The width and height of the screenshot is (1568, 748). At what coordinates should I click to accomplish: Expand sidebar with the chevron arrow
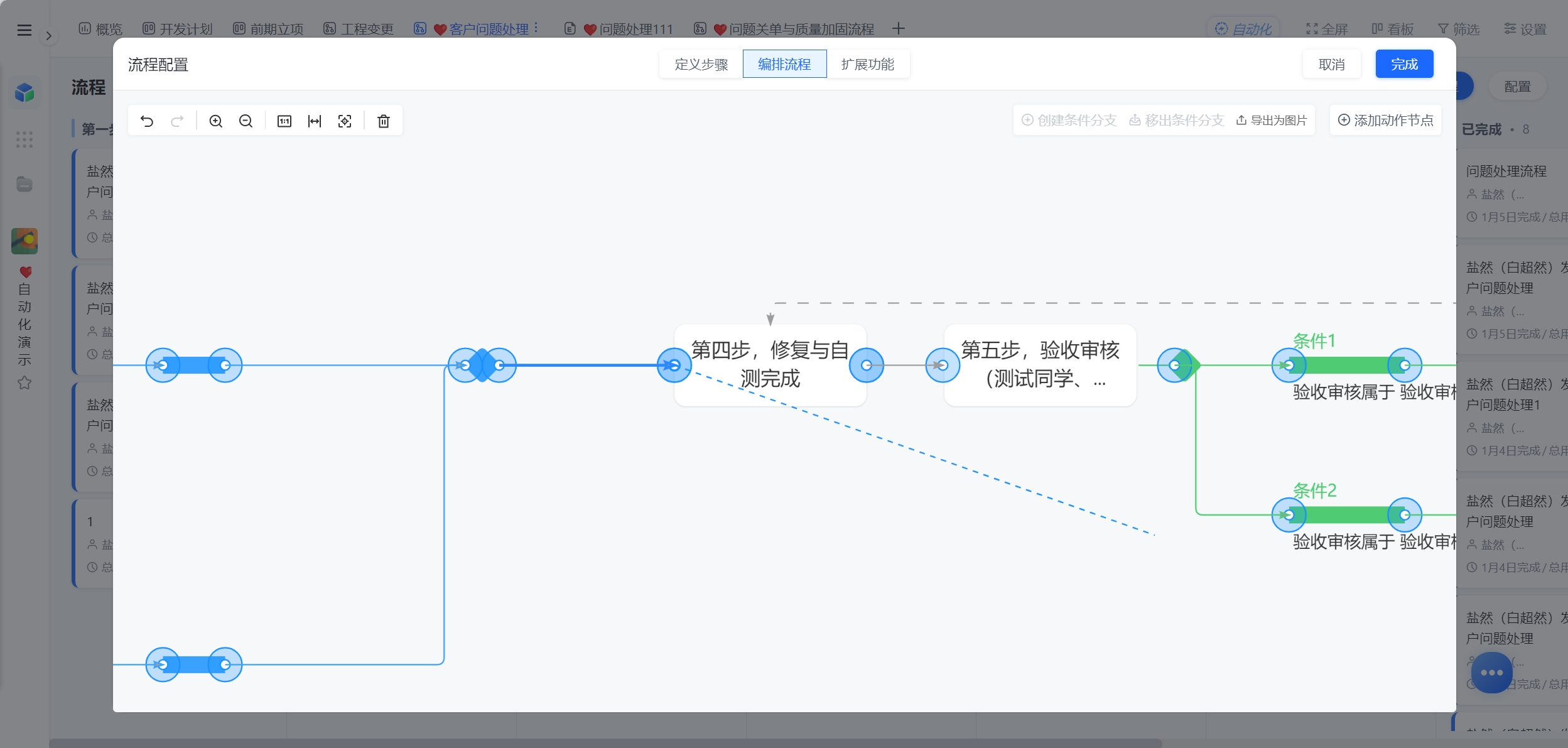[48, 36]
